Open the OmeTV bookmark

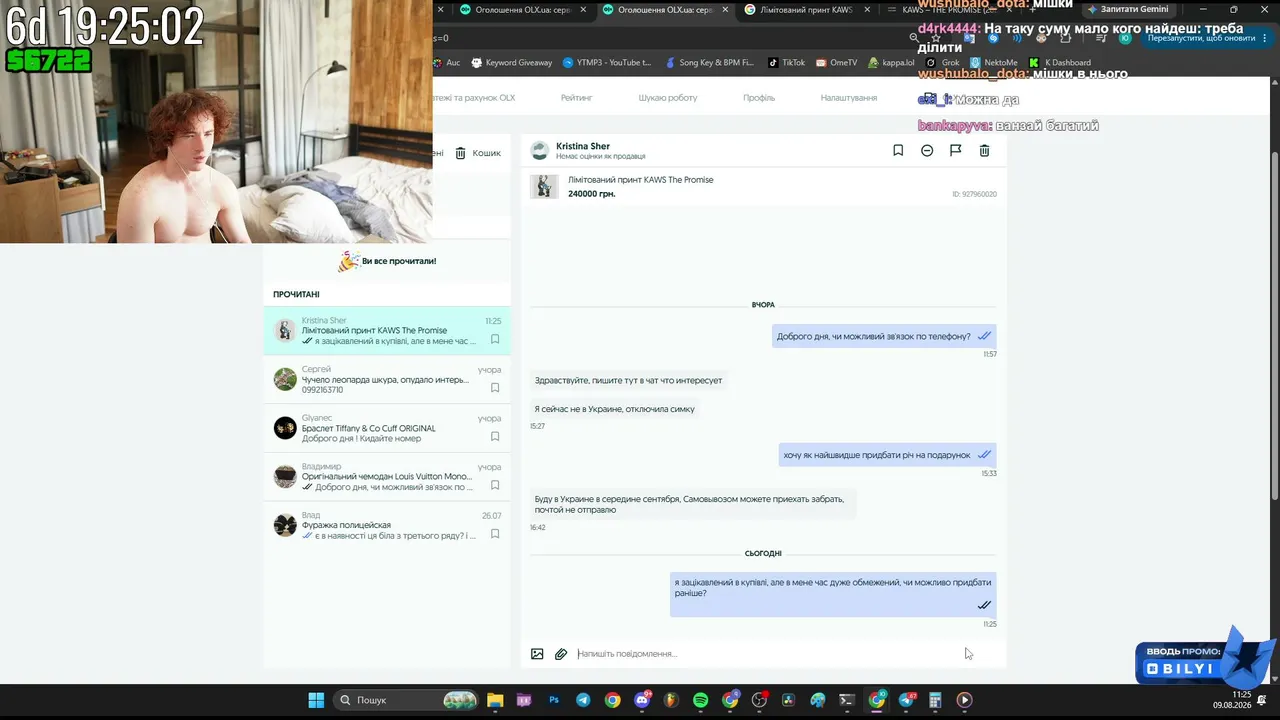pyautogui.click(x=836, y=62)
